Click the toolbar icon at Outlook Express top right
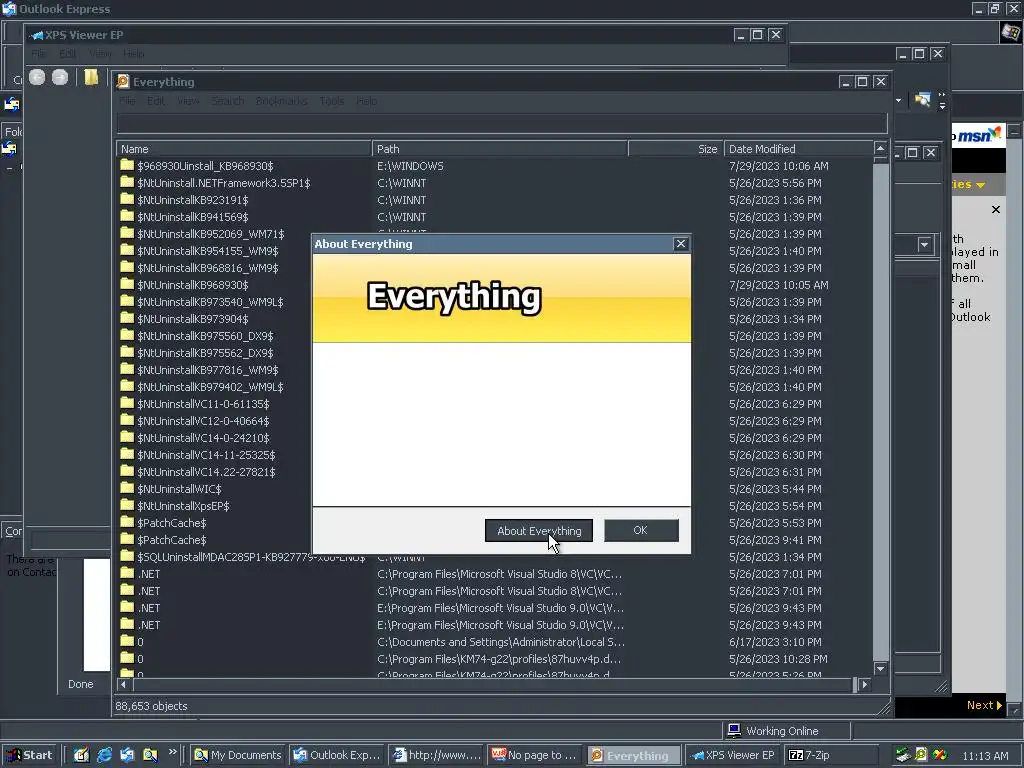Screen dimensions: 1024x768 tap(922, 100)
